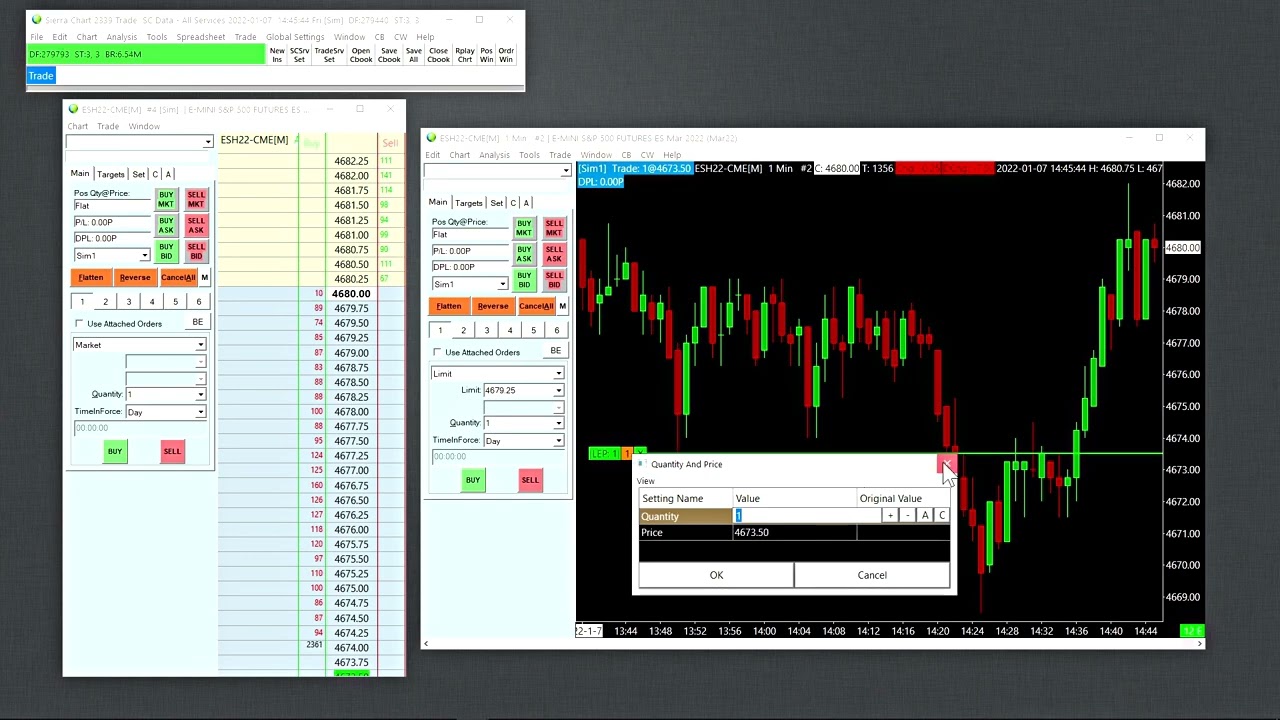Click Reverse in the DOM #4 window

pyautogui.click(x=135, y=278)
